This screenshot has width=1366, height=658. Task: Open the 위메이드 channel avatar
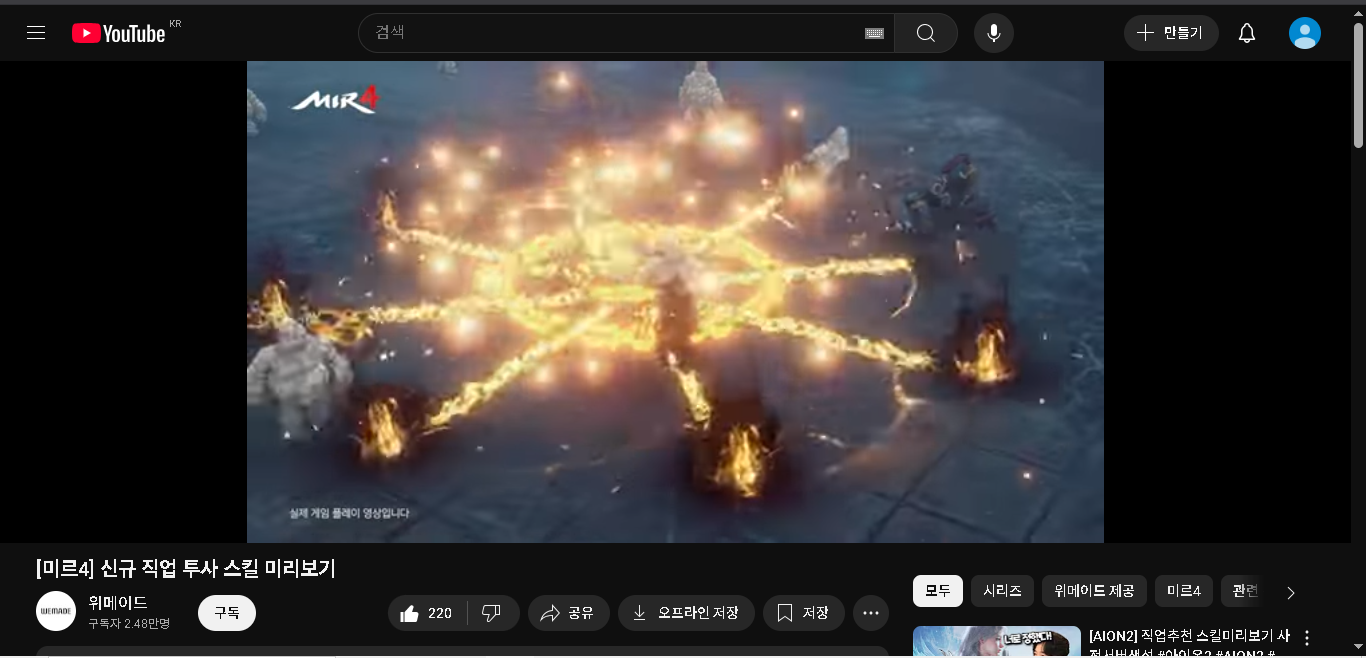(56, 612)
